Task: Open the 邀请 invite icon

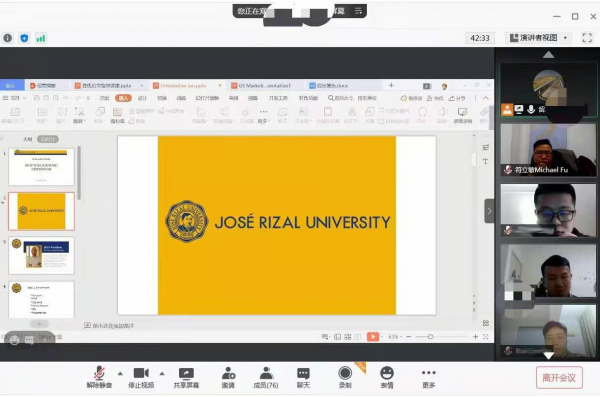Action: (228, 378)
